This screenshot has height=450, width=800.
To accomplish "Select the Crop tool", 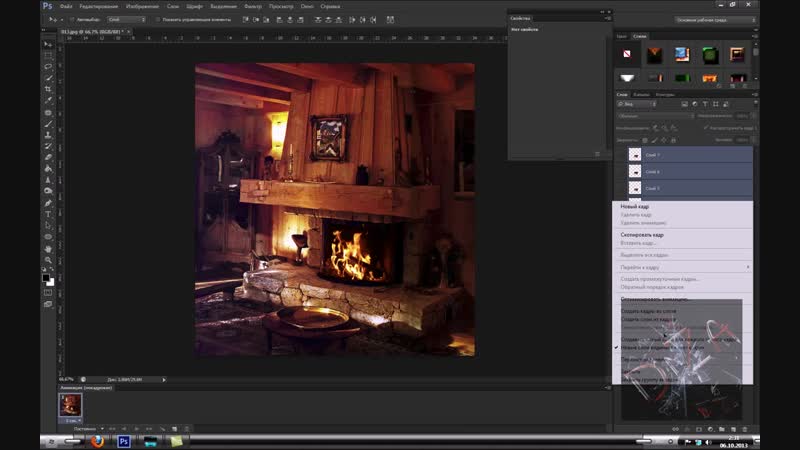I will coord(48,90).
